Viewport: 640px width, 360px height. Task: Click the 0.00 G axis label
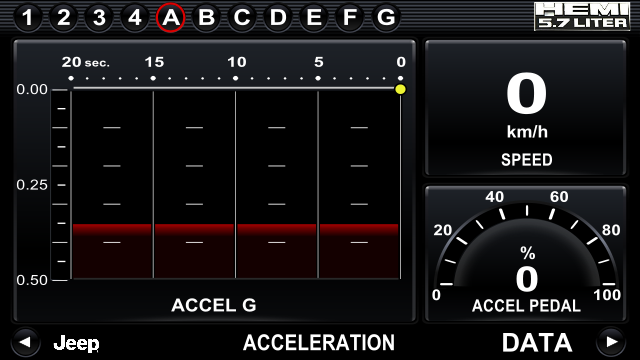(x=32, y=89)
